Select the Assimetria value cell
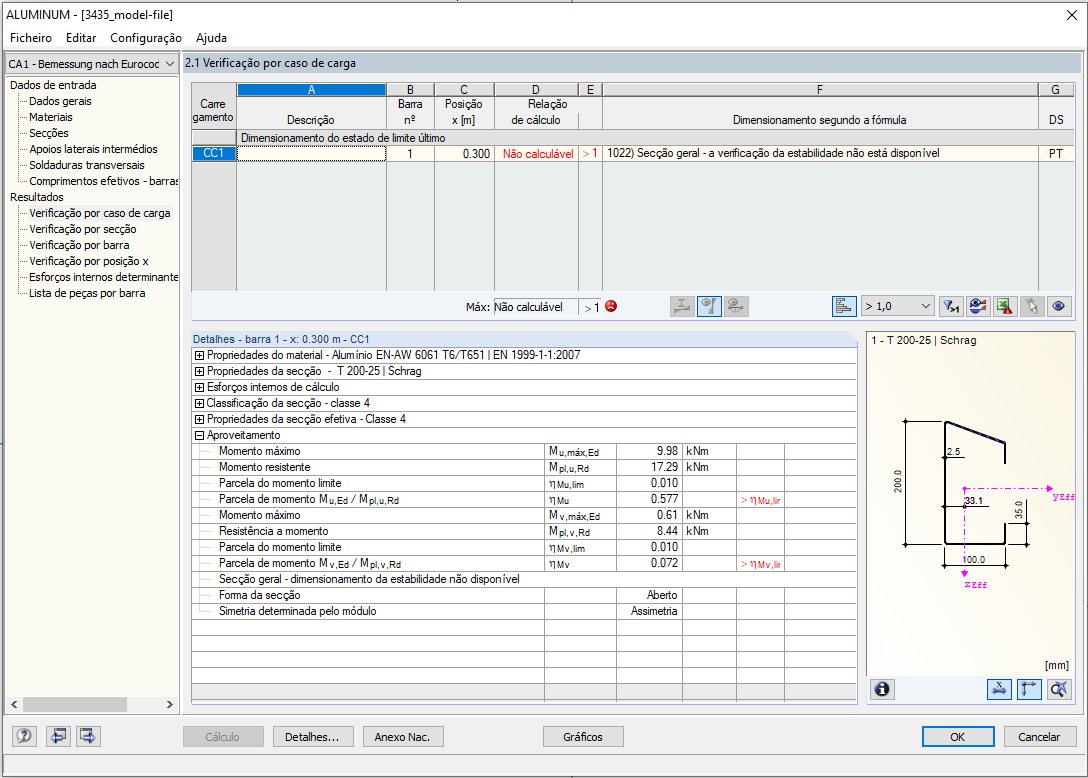Viewport: 1088px width, 778px height. 649,611
